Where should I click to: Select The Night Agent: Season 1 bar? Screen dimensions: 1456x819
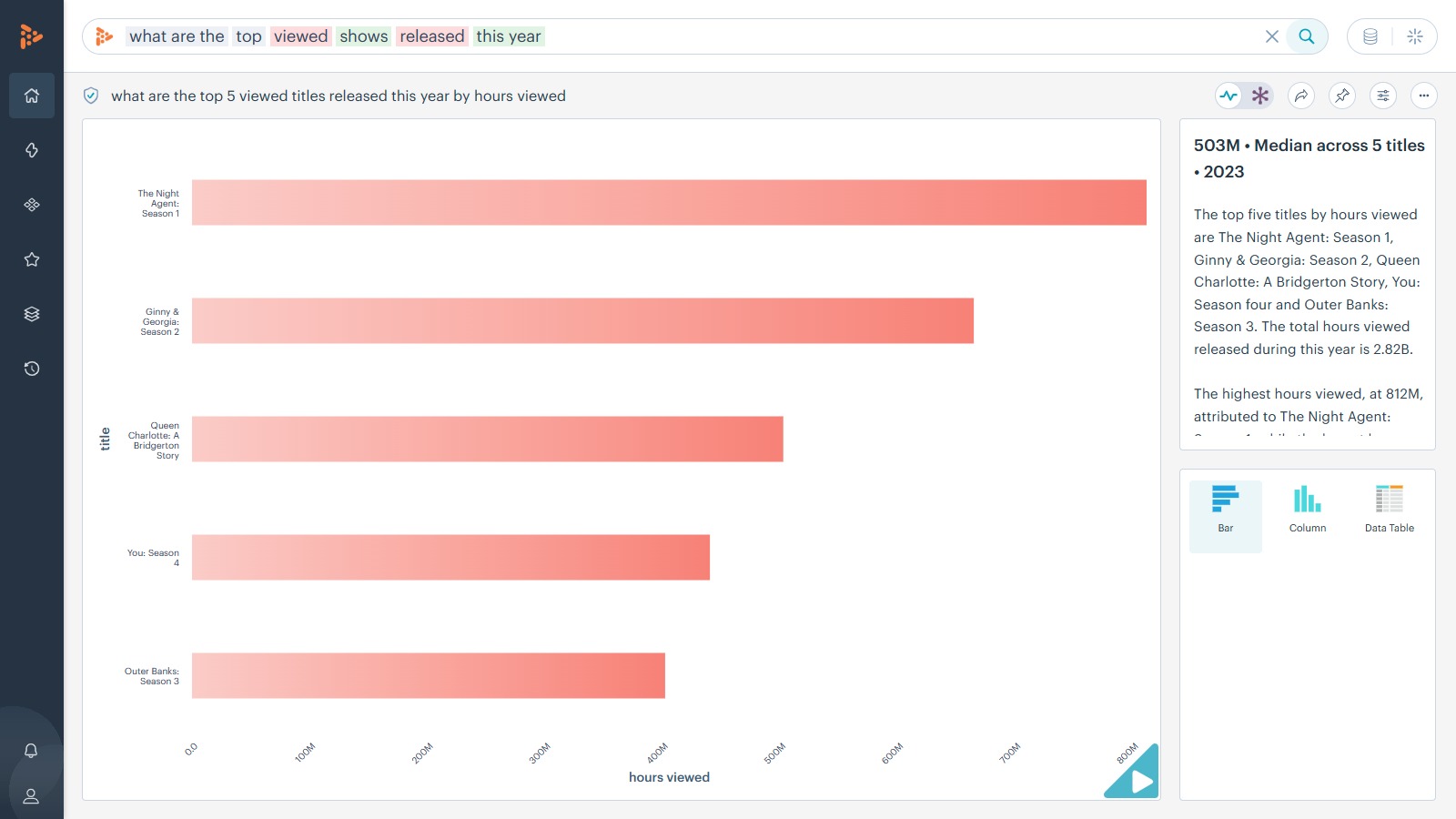[x=669, y=202]
